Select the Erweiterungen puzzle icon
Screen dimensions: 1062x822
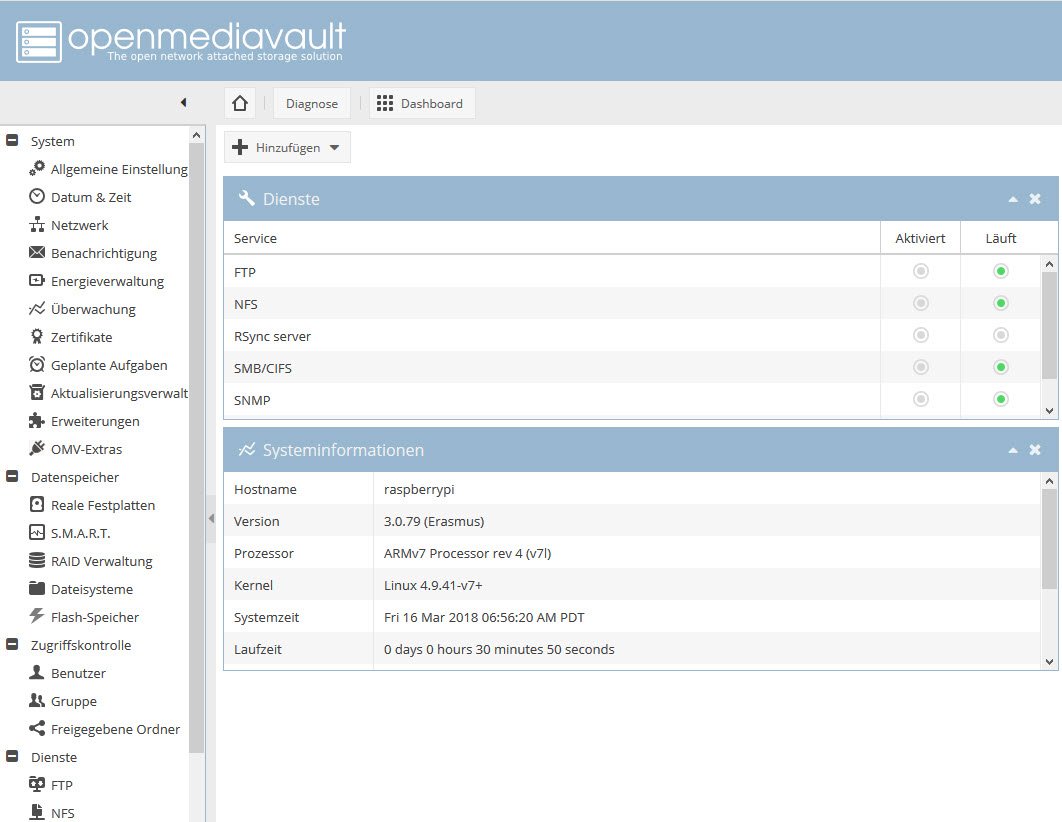[37, 420]
